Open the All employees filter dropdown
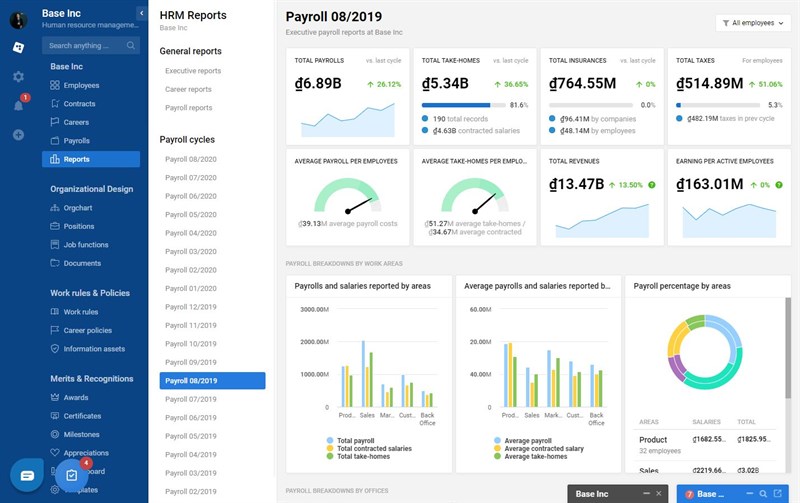This screenshot has width=800, height=503. (752, 22)
